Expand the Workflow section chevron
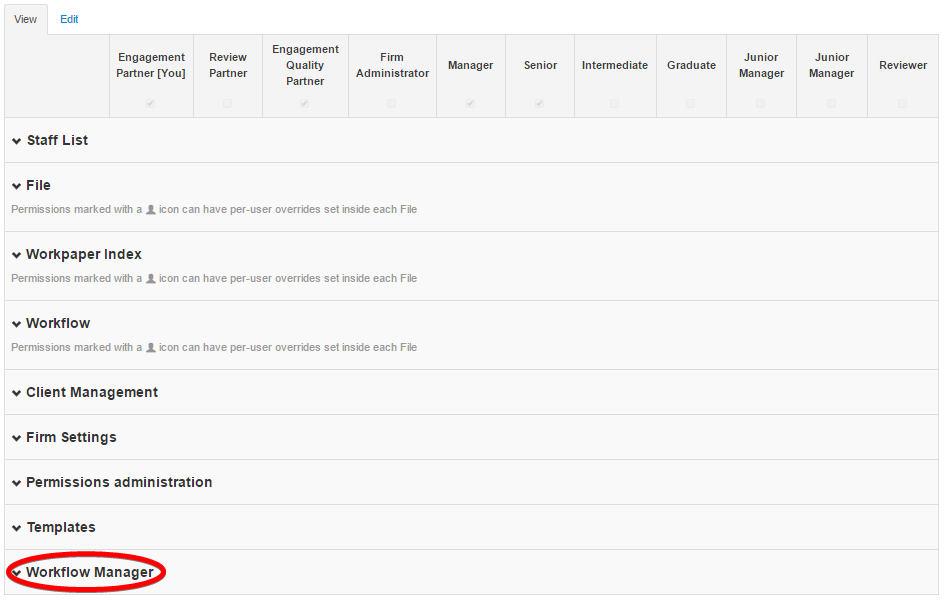 tap(16, 324)
